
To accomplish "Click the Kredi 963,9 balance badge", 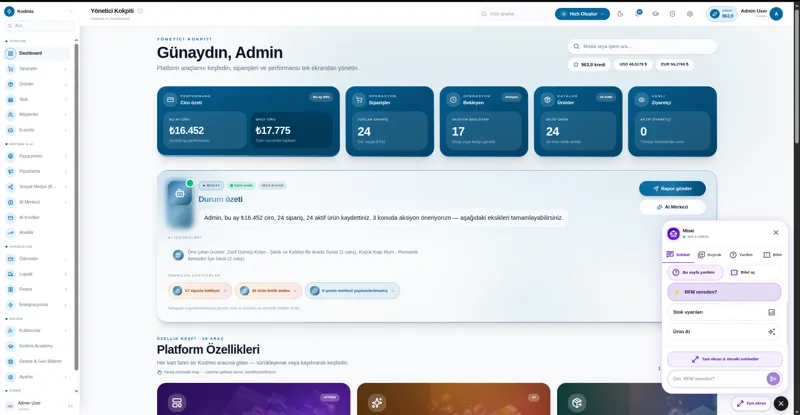I will coord(721,14).
